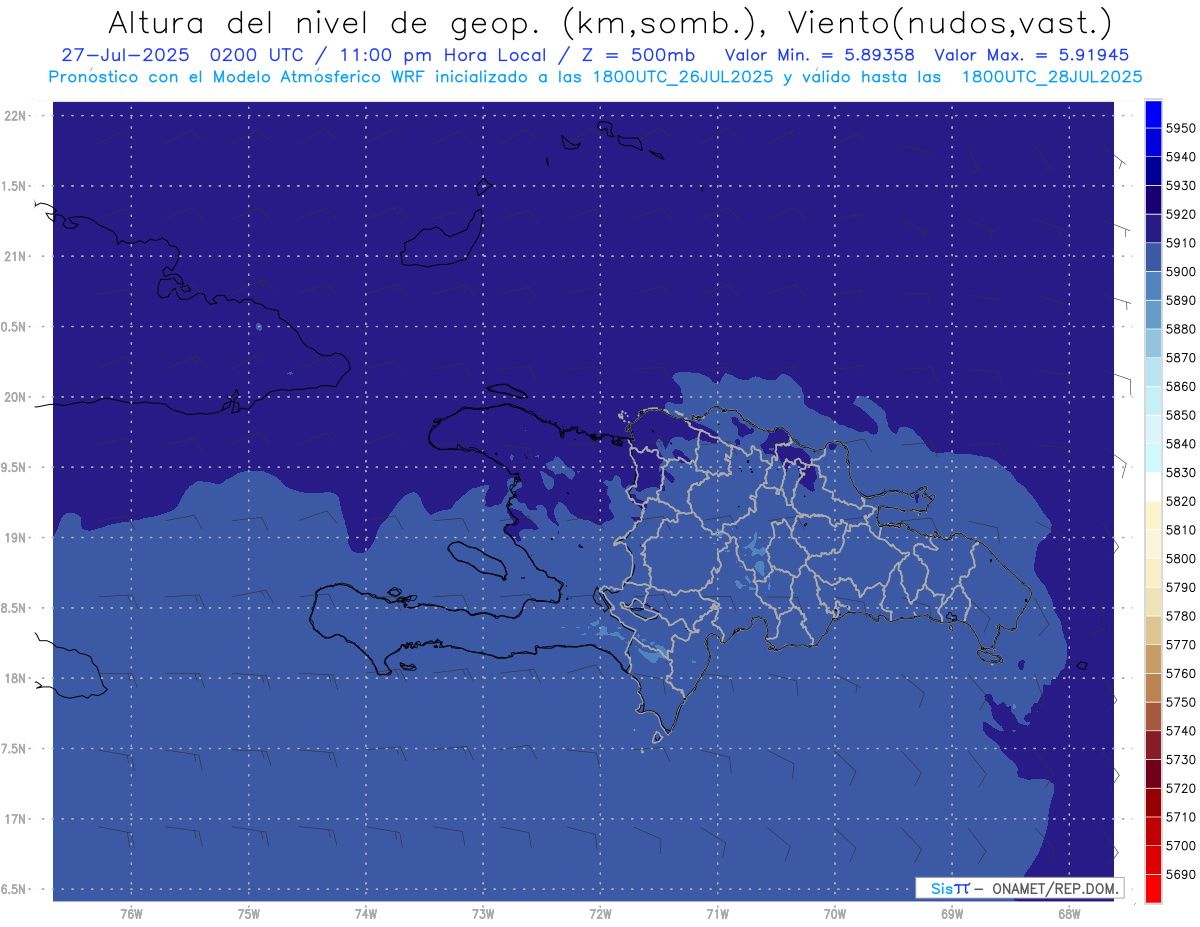Click the 5920 legend value

[1180, 214]
